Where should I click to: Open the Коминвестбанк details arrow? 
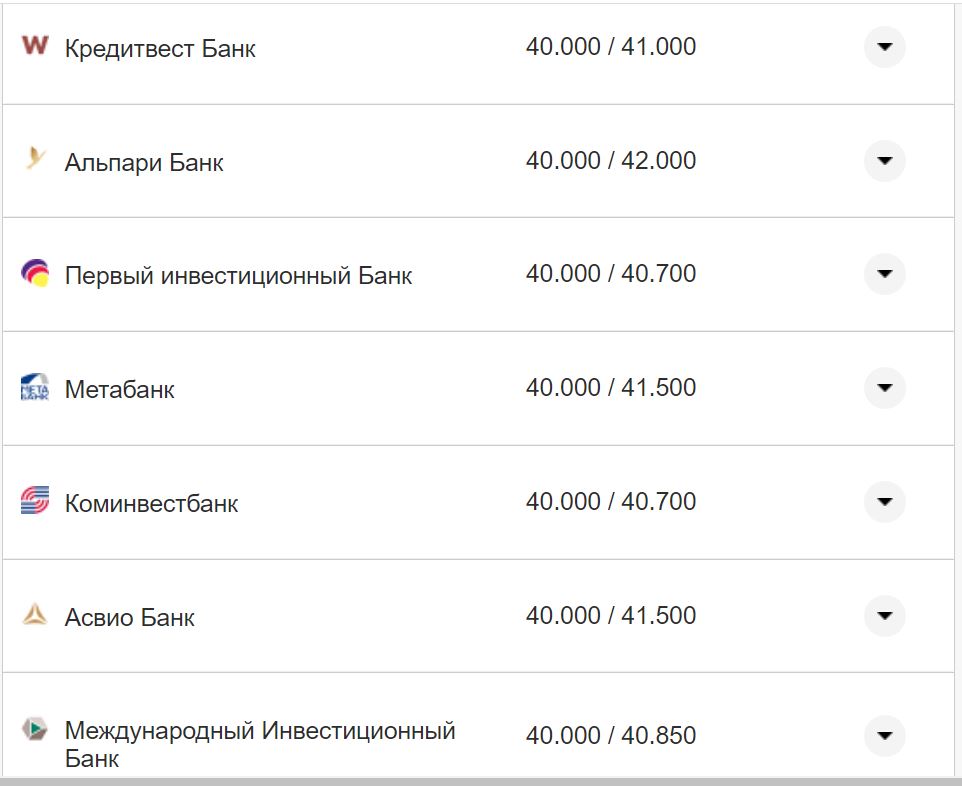884,502
